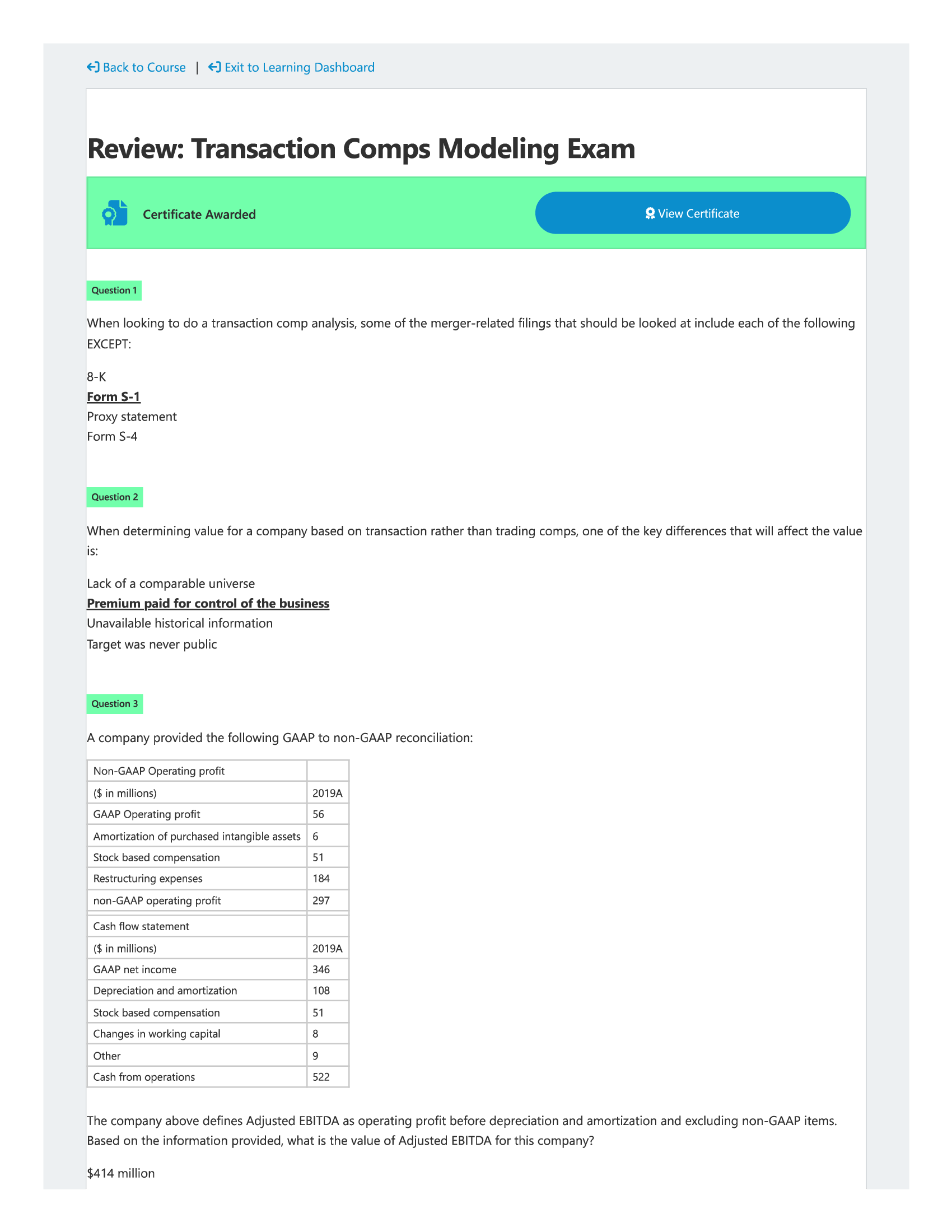Select the Question 1 label badge

coord(114,290)
